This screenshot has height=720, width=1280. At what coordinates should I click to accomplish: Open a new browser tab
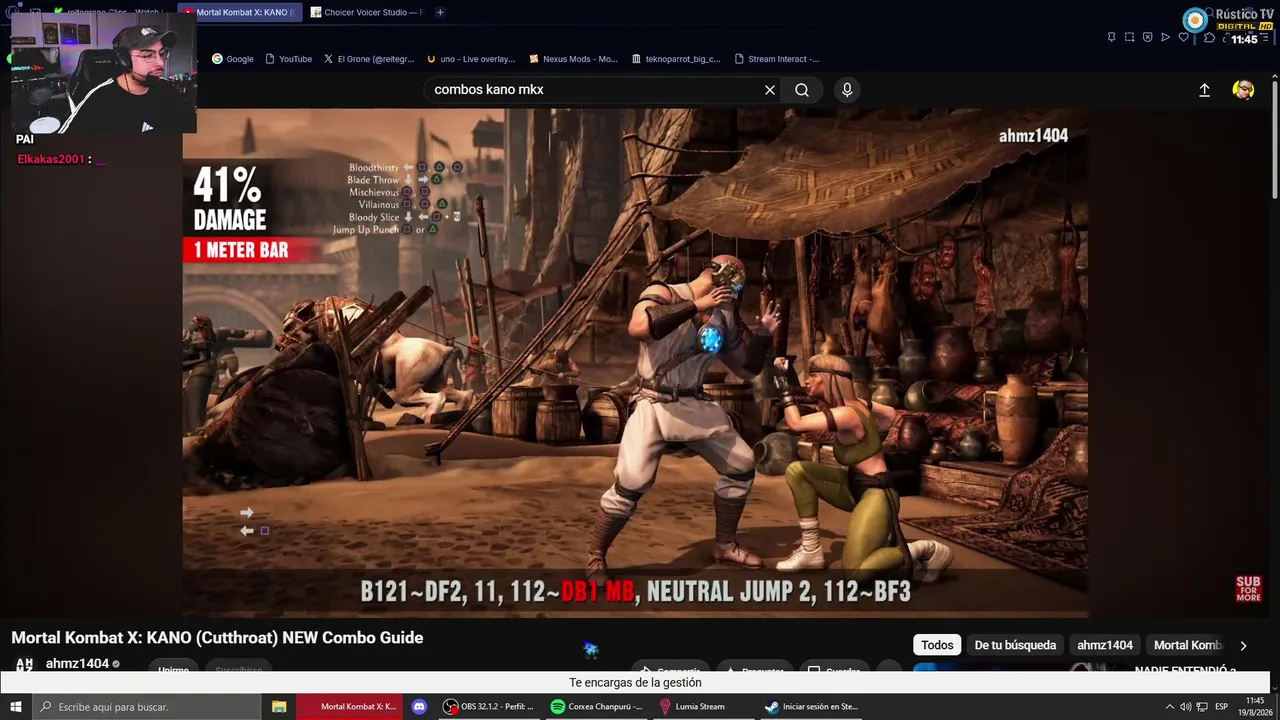[x=440, y=12]
